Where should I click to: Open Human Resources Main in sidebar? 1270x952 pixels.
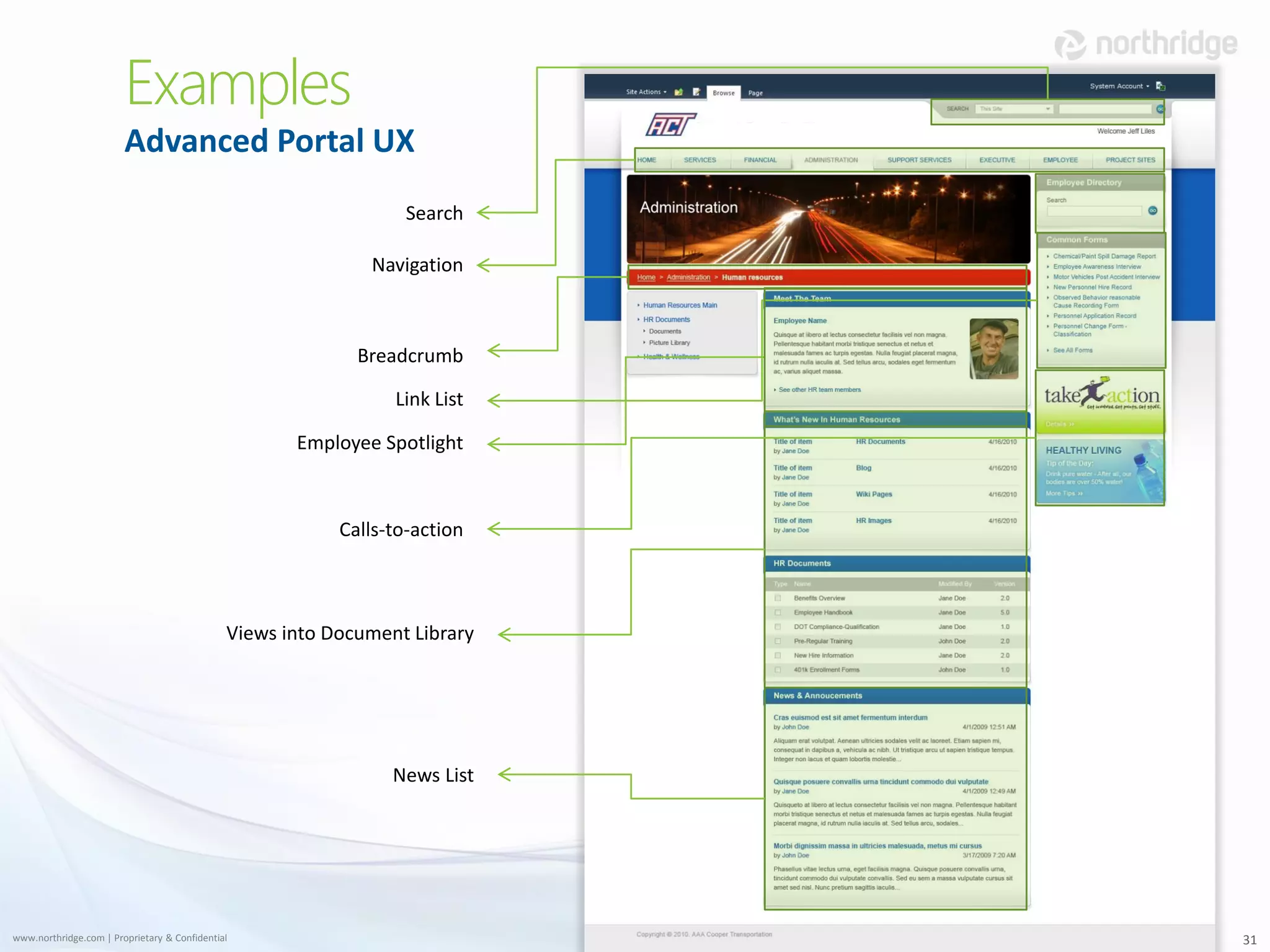pos(680,305)
